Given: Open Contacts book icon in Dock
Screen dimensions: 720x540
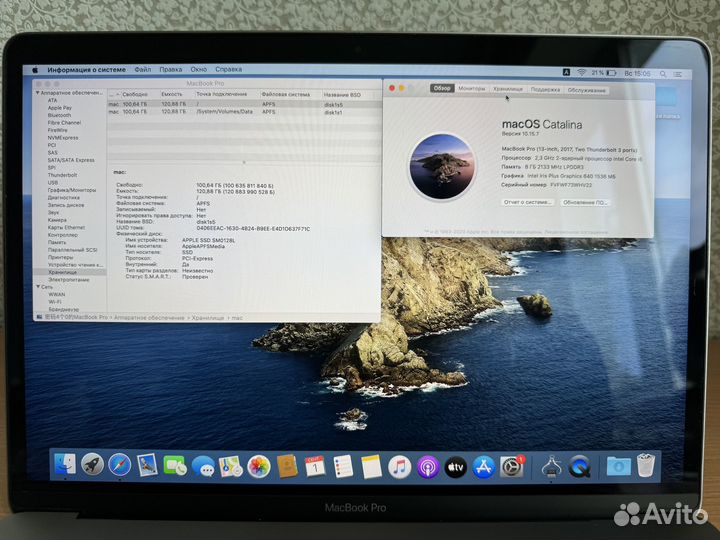Looking at the screenshot, I should point(287,467).
